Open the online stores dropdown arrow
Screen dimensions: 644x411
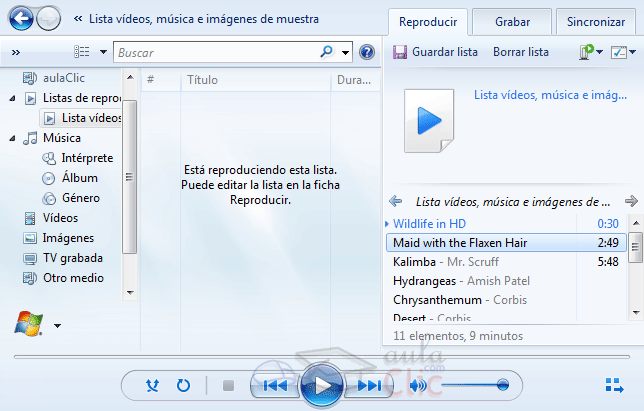58,326
